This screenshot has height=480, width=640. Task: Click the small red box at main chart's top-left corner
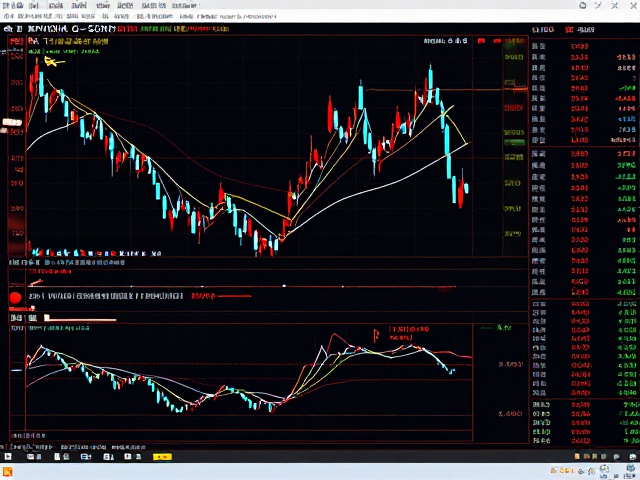[16, 41]
